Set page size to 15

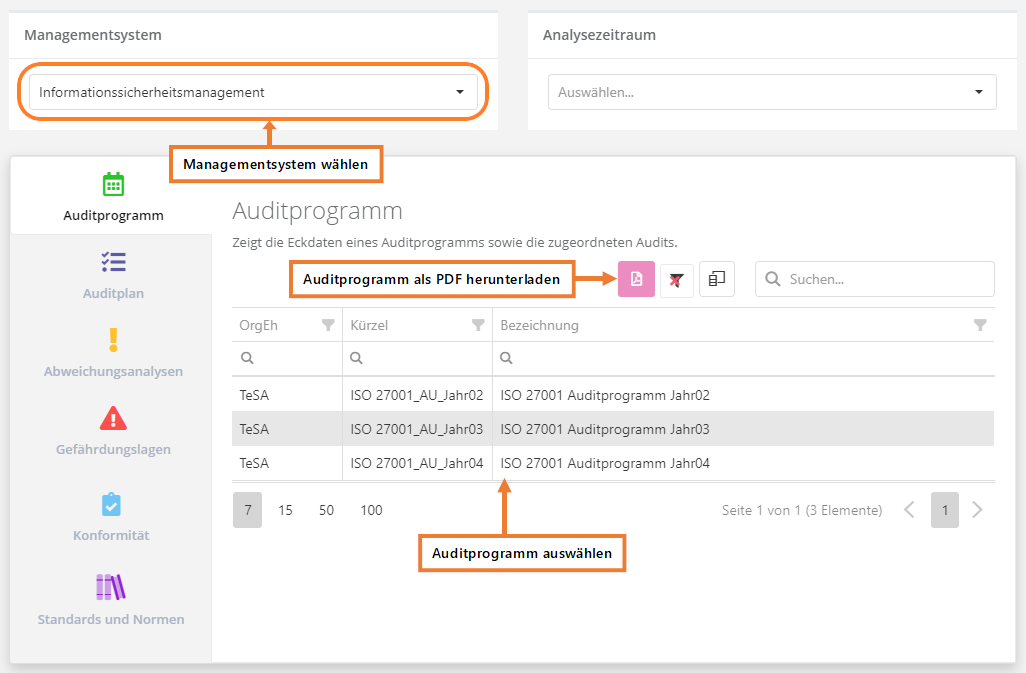coord(285,510)
